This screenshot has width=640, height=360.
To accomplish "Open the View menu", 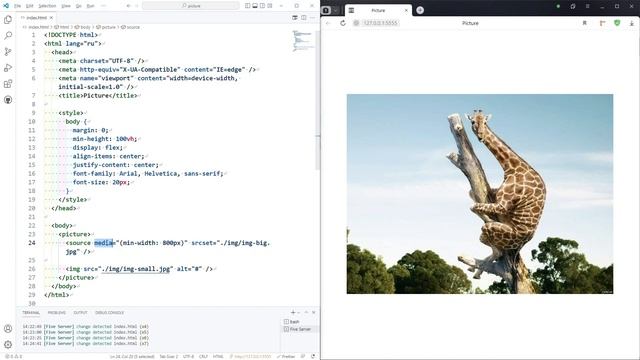I will point(66,6).
